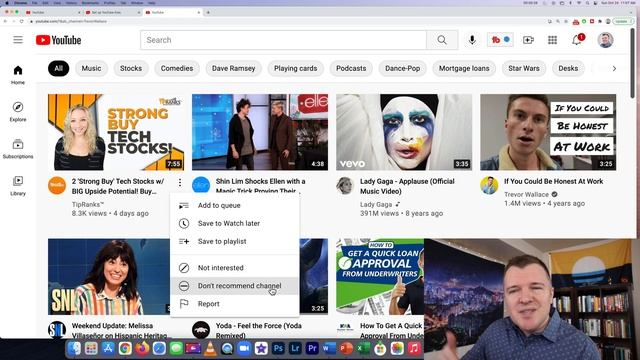Open TipRanks channel avatar
Screen dimensions: 640x360
pos(57,185)
